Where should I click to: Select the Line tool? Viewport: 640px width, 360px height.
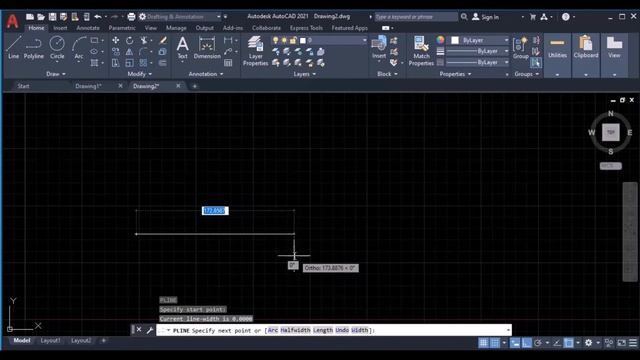(13, 47)
